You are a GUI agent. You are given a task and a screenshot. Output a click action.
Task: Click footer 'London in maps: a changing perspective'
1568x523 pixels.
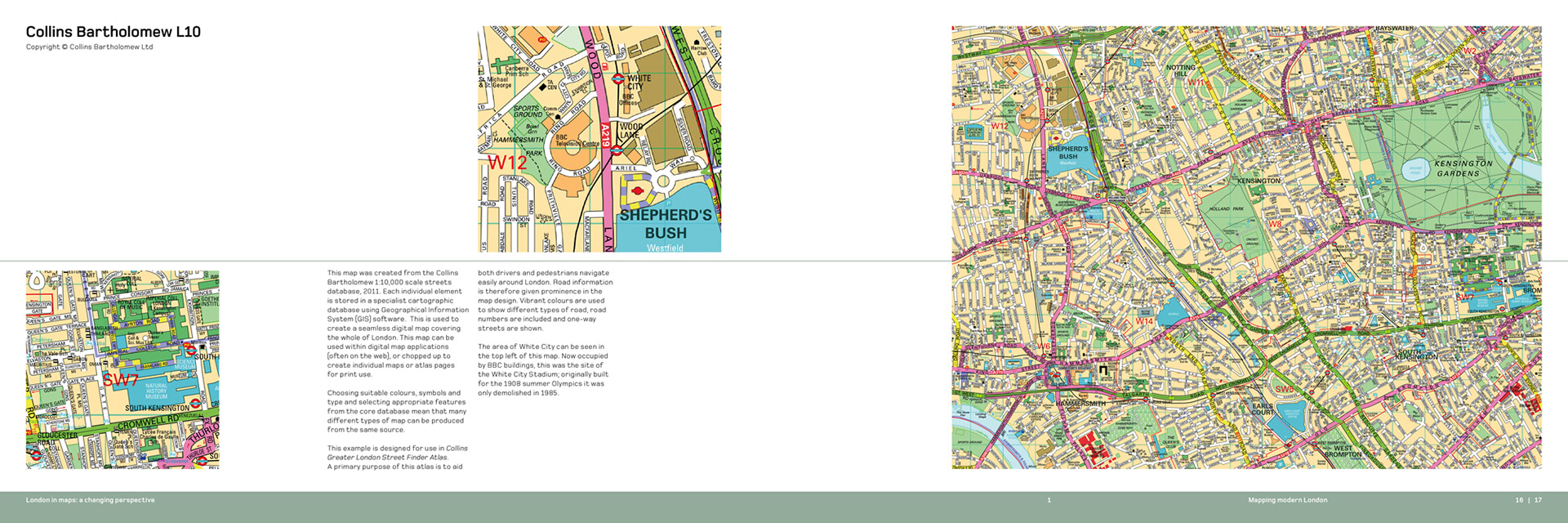click(91, 500)
